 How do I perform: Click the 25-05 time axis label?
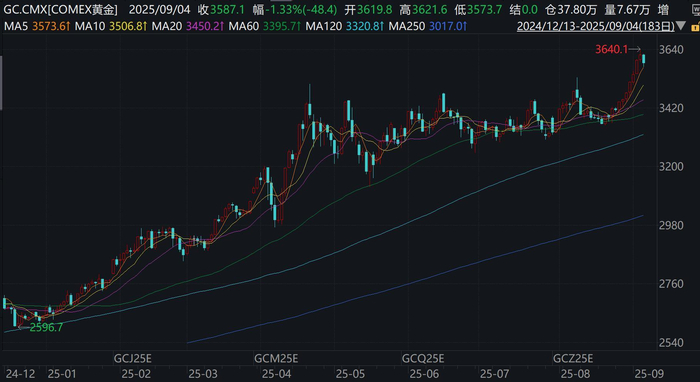pyautogui.click(x=349, y=373)
